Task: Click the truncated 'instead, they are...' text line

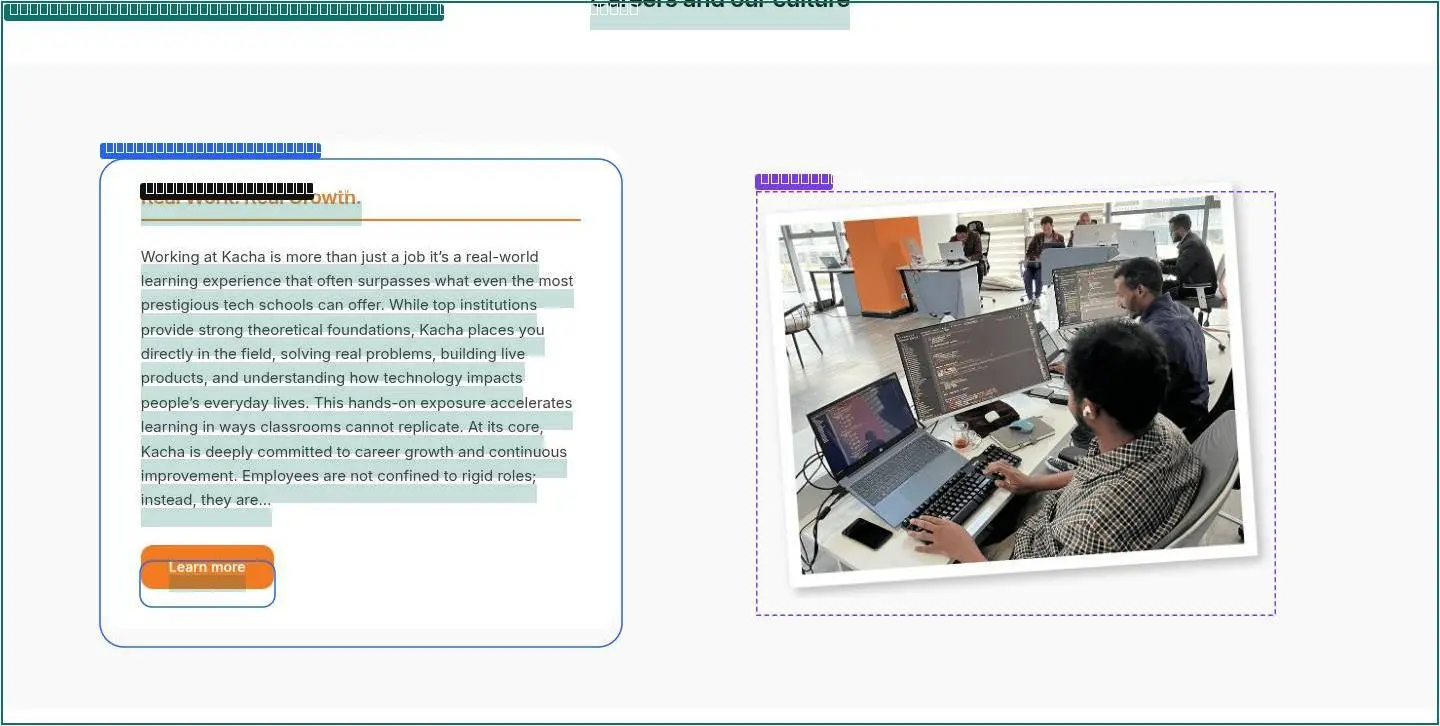Action: 206,500
